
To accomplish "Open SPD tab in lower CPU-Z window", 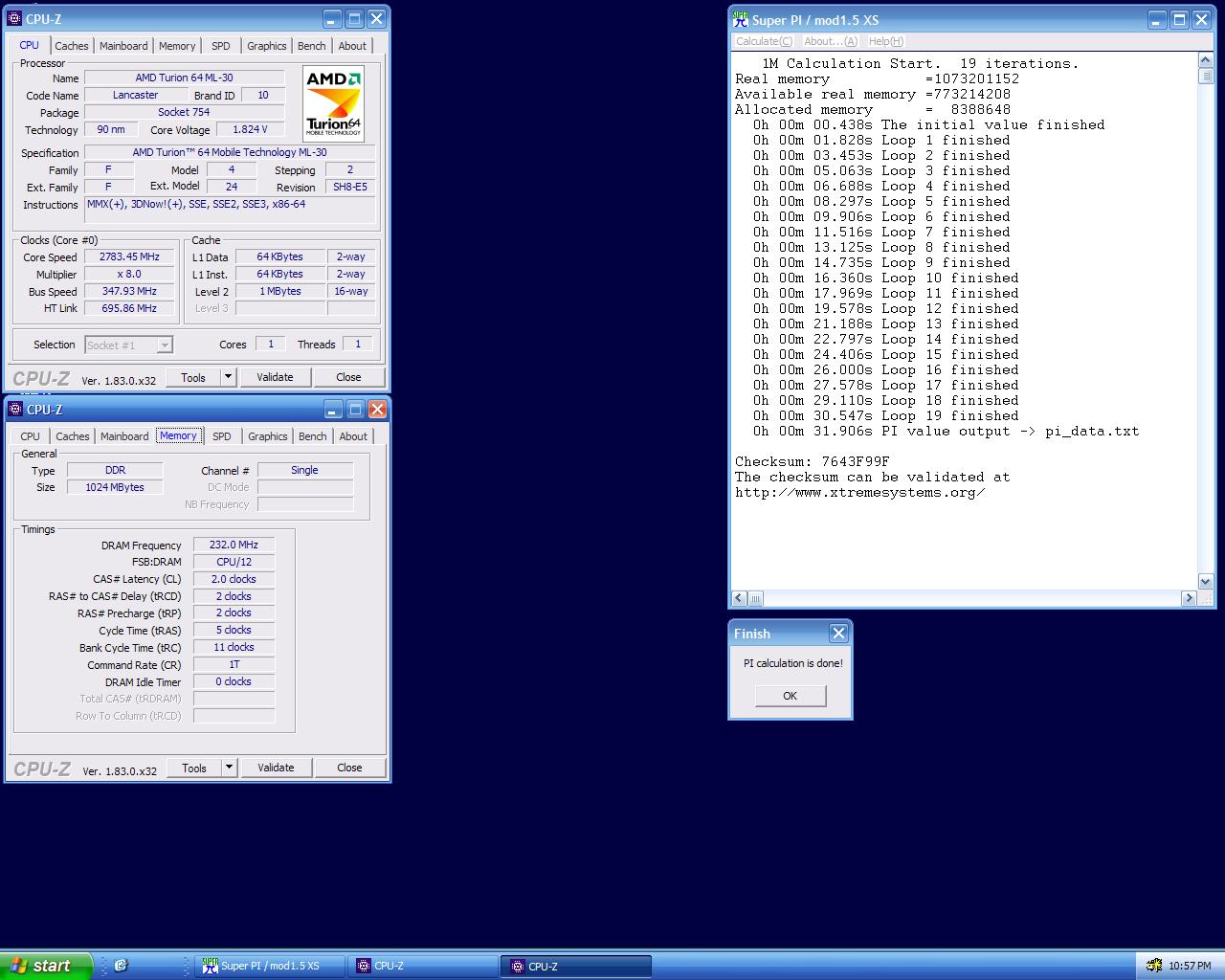I will point(222,436).
